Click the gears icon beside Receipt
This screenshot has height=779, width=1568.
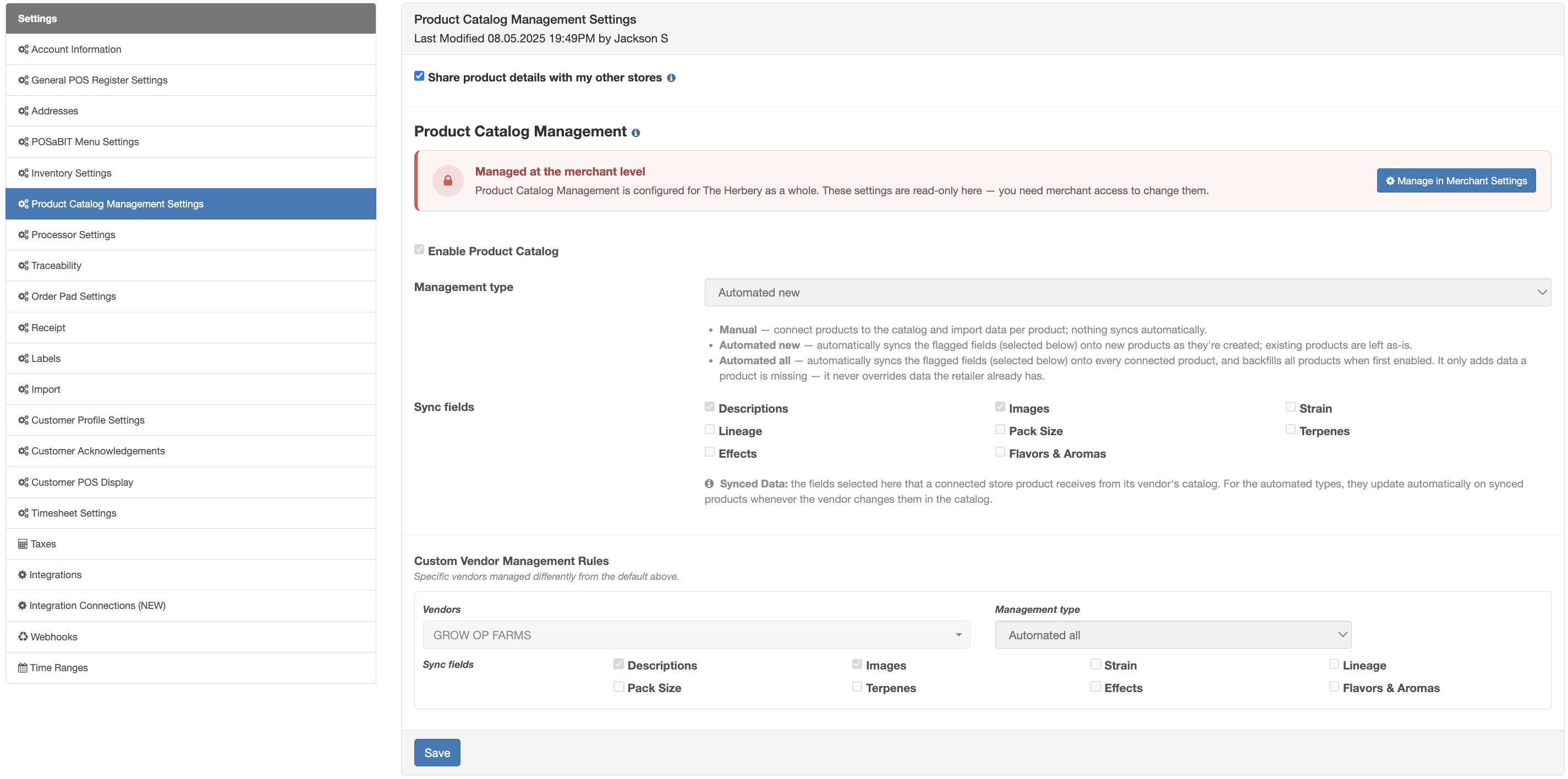23,327
